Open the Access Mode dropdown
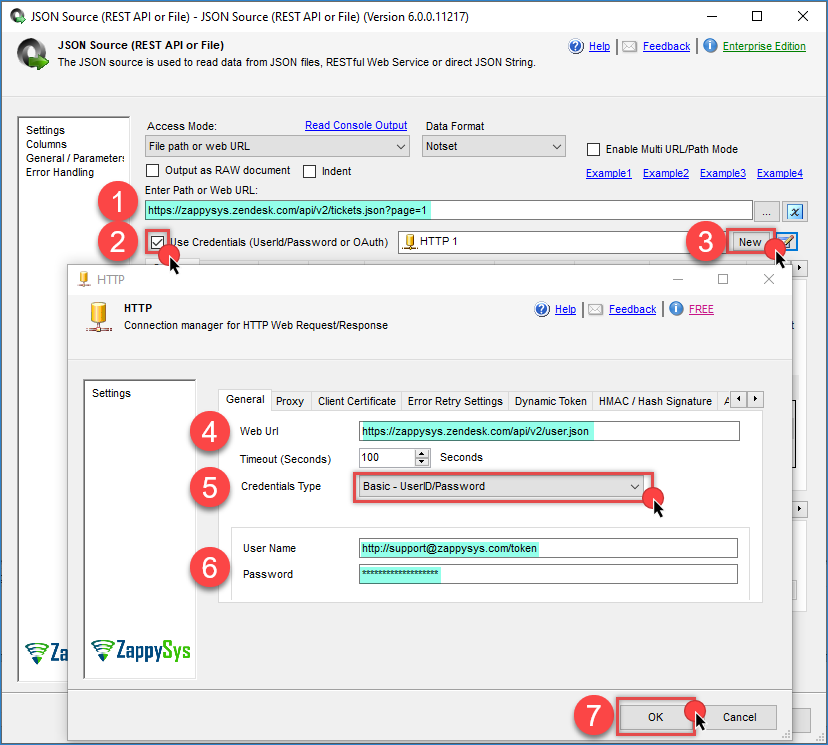This screenshot has width=828, height=745. point(277,147)
